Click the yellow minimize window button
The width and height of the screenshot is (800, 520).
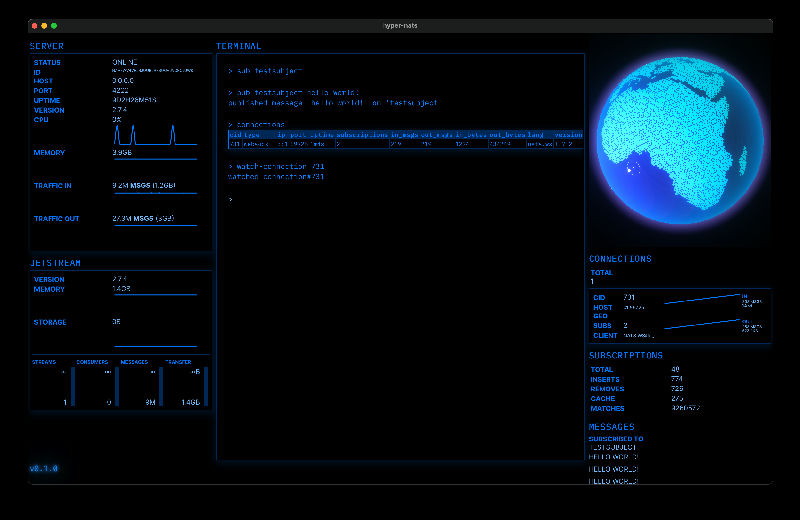(x=44, y=25)
